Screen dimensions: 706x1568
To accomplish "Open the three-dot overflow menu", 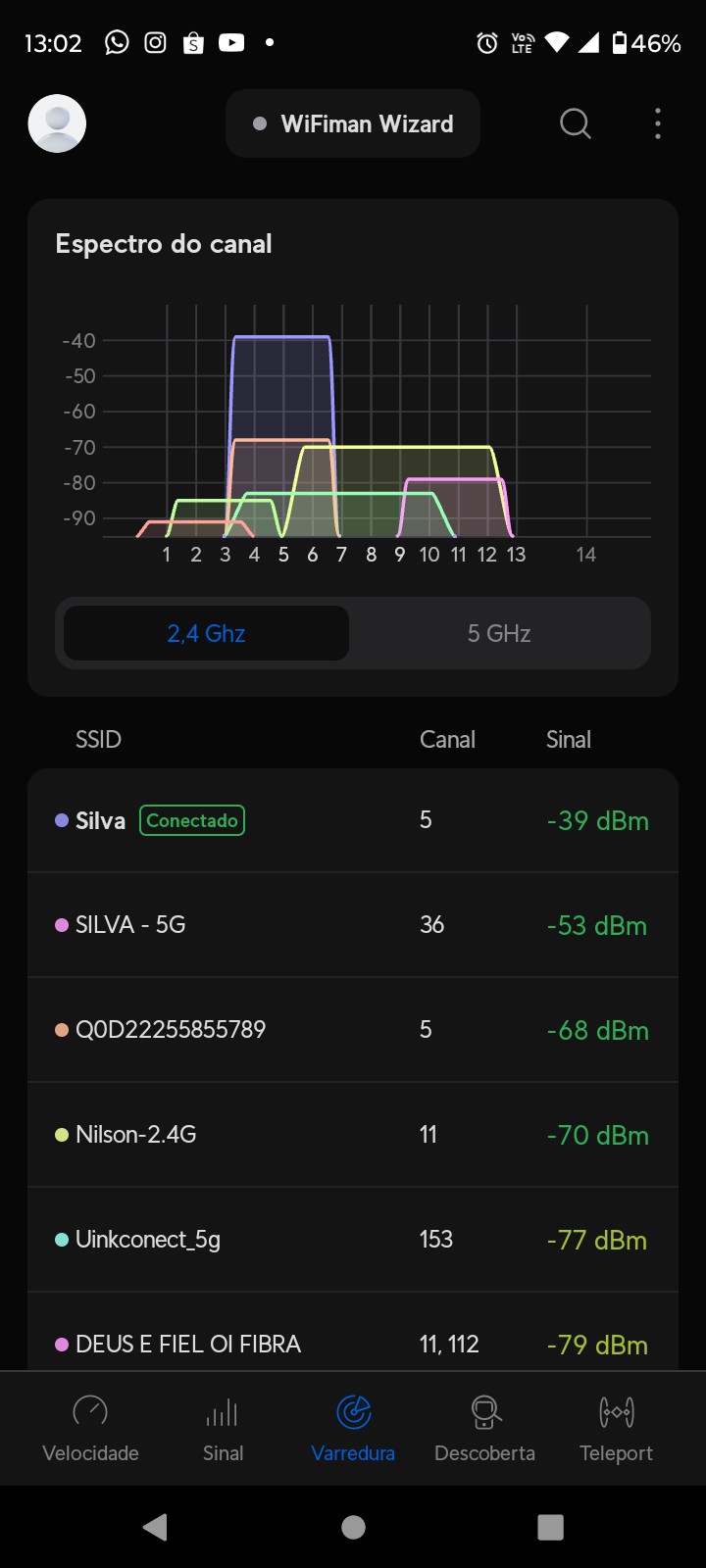I will pyautogui.click(x=657, y=123).
